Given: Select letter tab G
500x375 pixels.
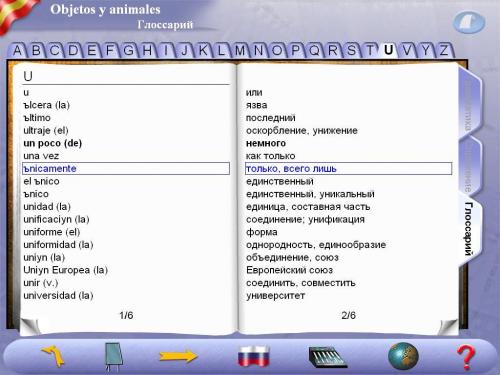Looking at the screenshot, I should point(128,51).
